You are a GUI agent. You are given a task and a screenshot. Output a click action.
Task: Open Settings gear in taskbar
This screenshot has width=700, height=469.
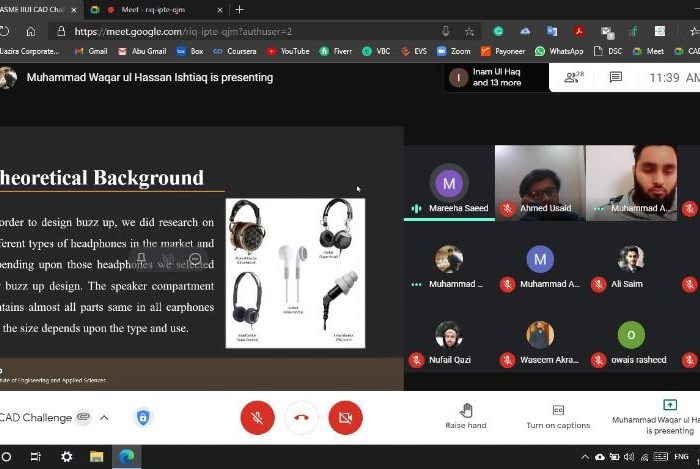[67, 457]
